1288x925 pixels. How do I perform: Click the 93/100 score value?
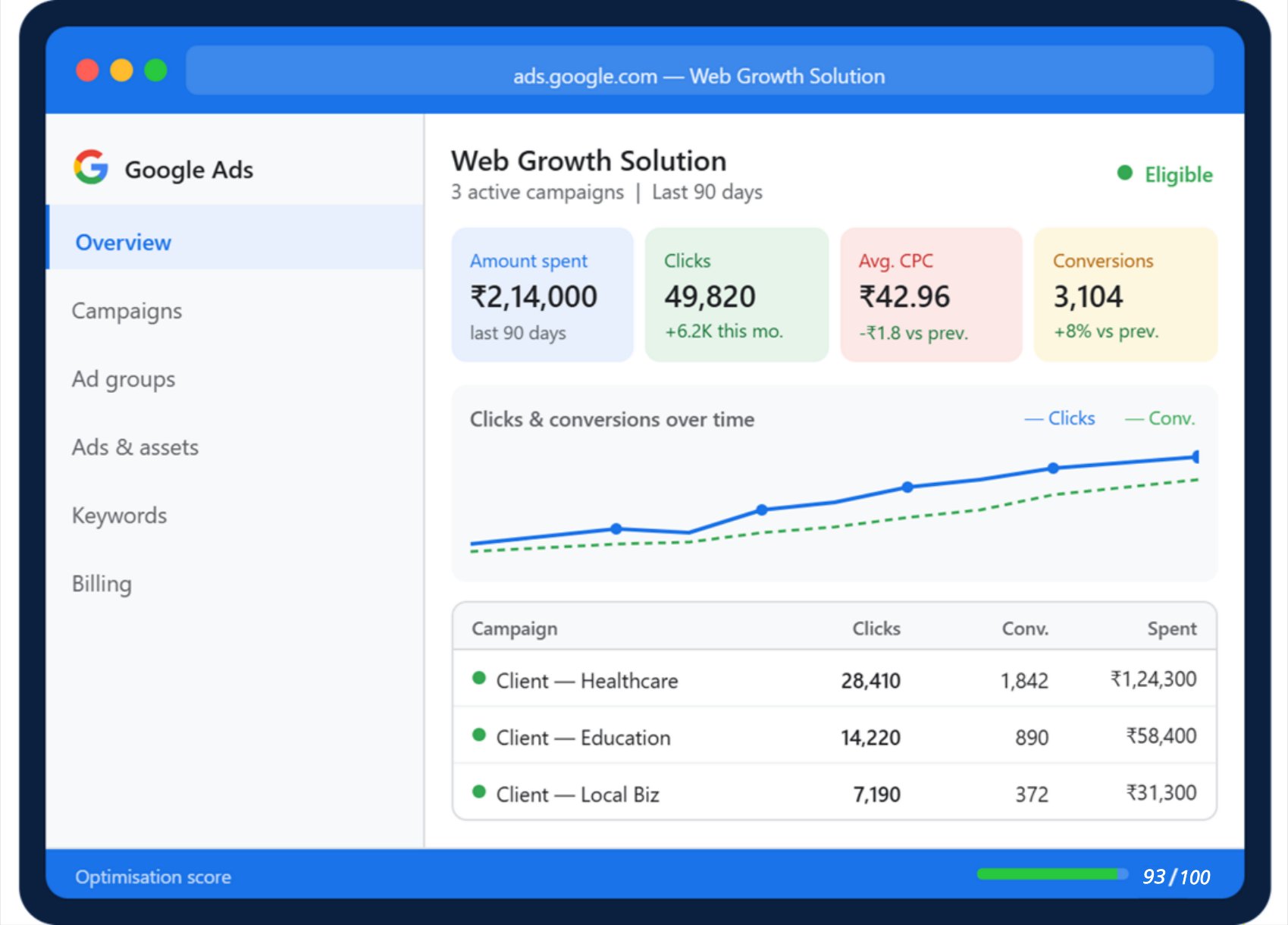[x=1177, y=876]
